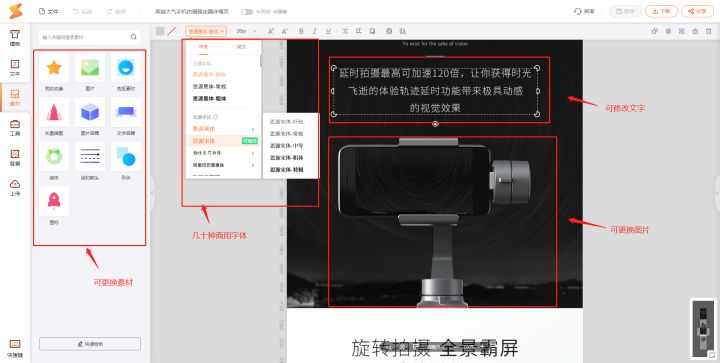Contact support via the headset 客服 icon
Screen dimensions: 720x363
(x=584, y=11)
